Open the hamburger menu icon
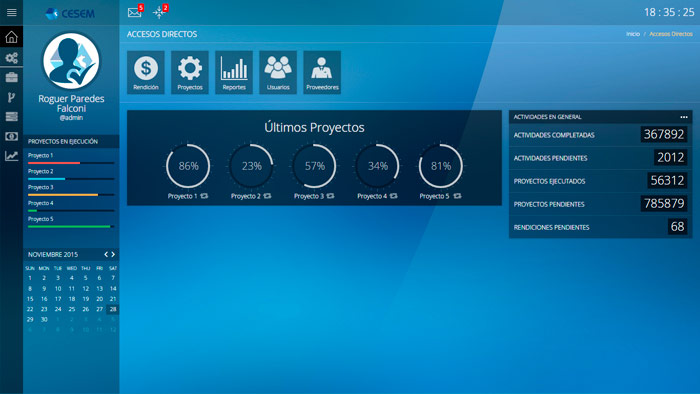 click(12, 12)
